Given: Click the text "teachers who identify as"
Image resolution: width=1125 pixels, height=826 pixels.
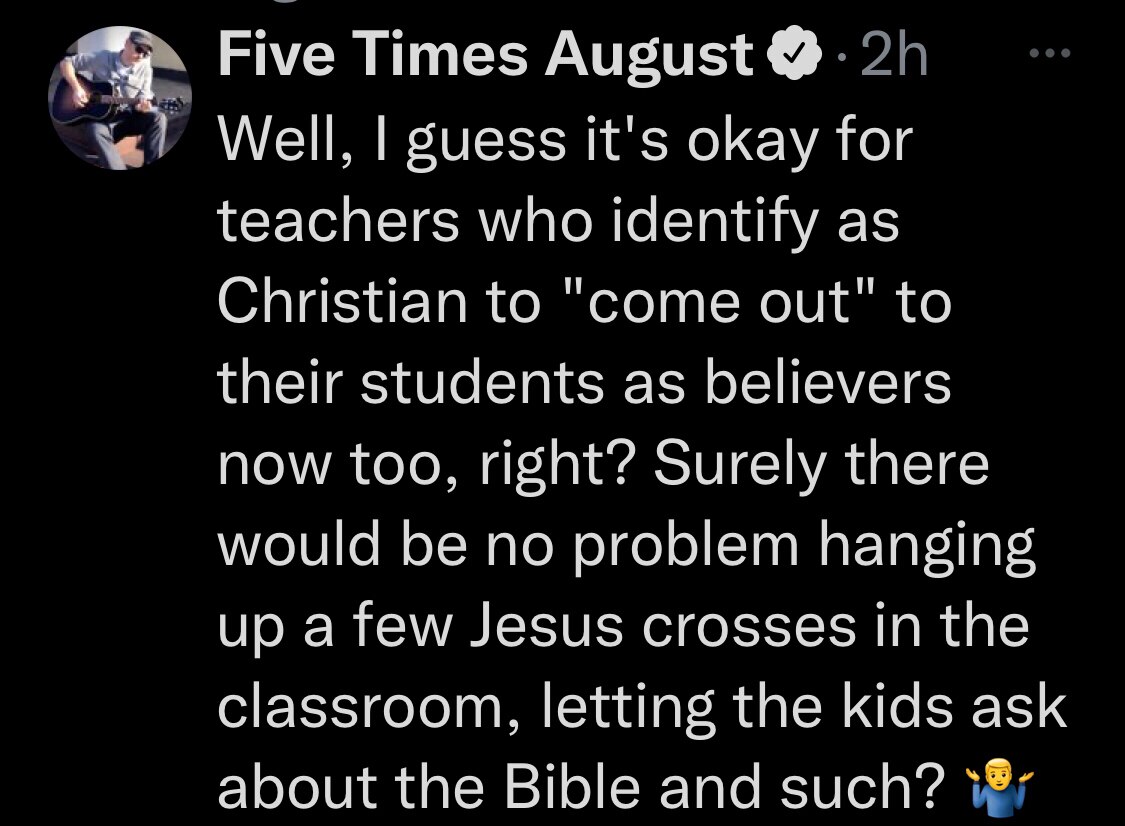Looking at the screenshot, I should [558, 222].
